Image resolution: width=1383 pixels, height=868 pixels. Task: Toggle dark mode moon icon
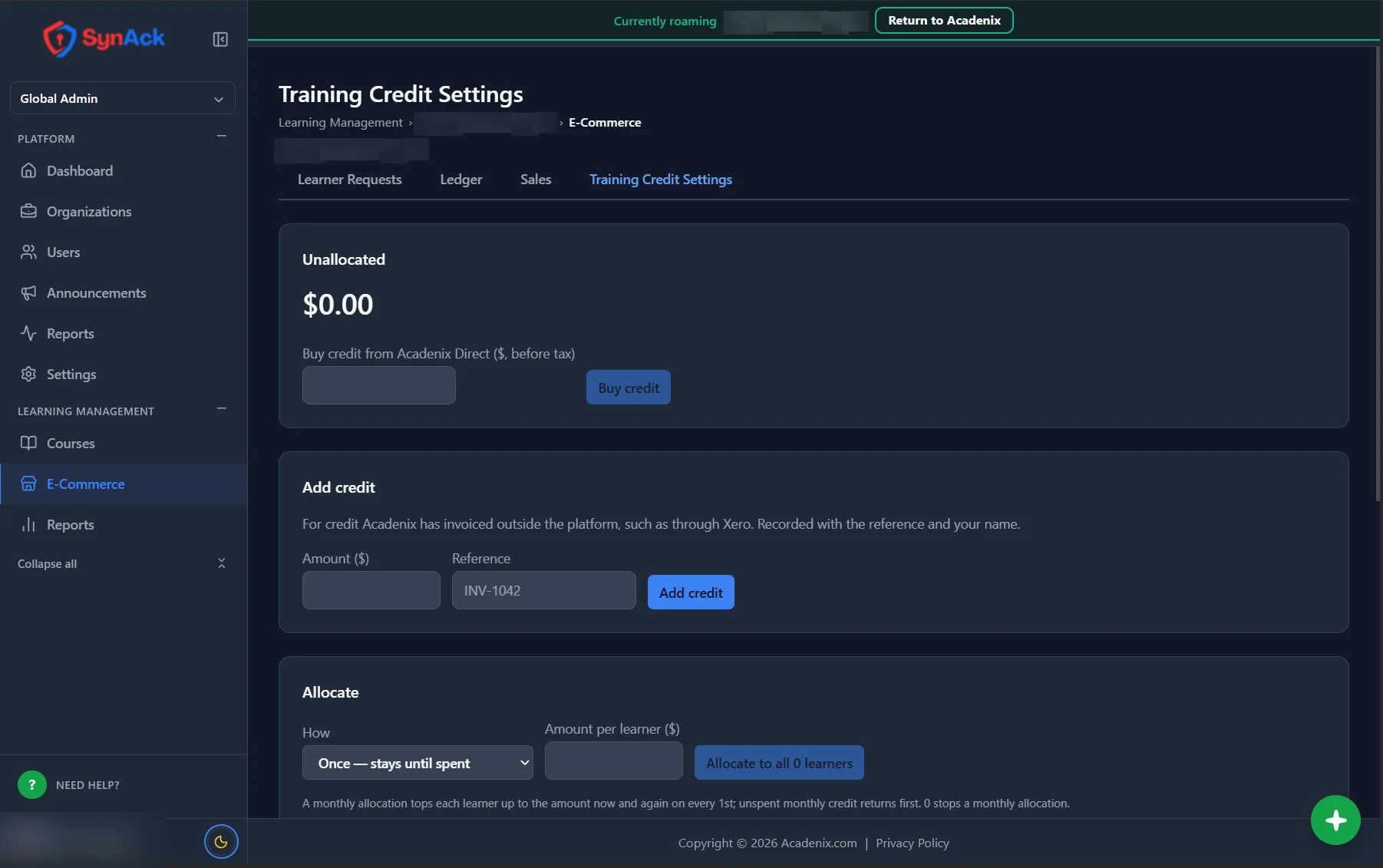[x=221, y=842]
